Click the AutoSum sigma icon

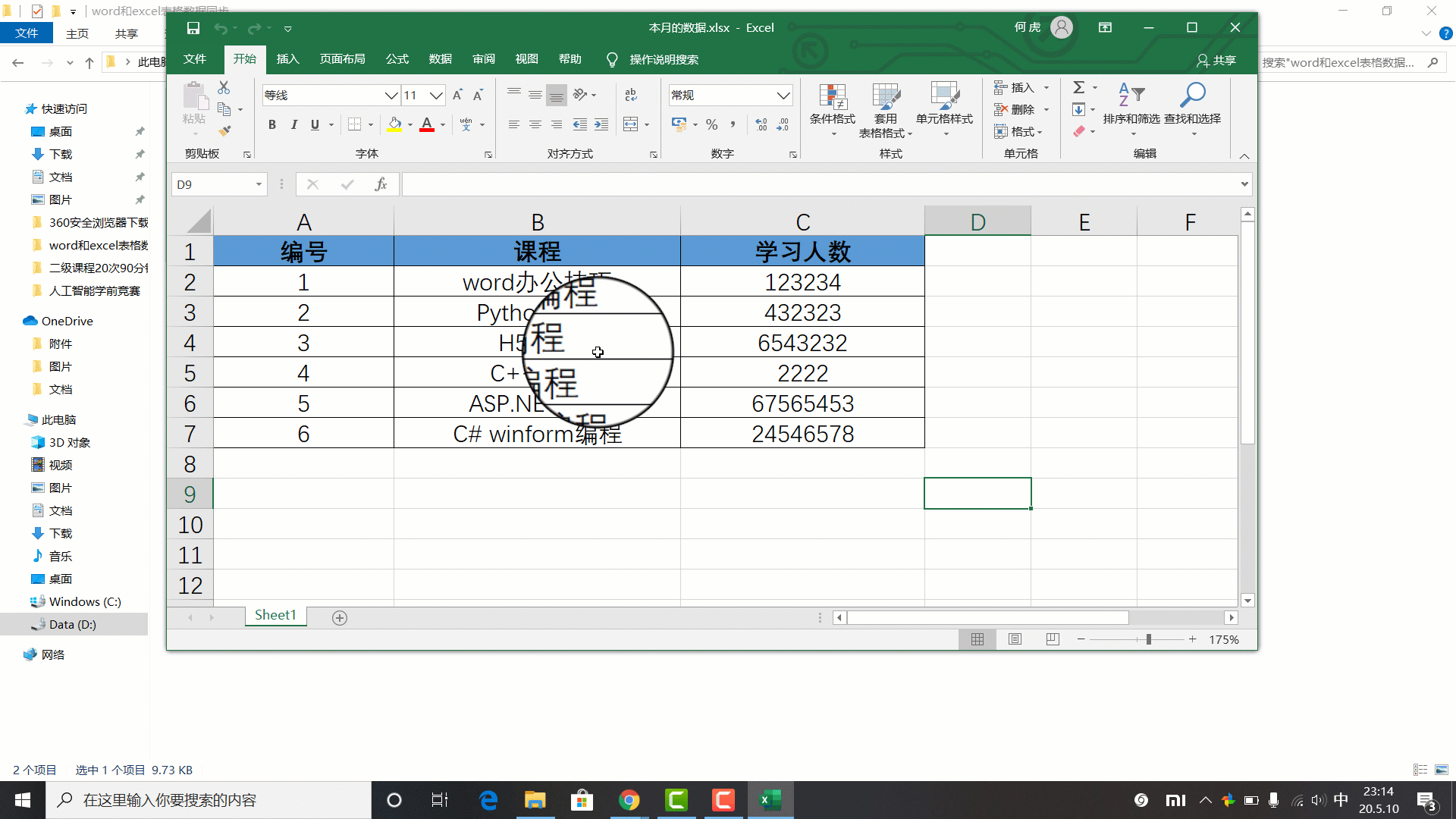tap(1078, 87)
